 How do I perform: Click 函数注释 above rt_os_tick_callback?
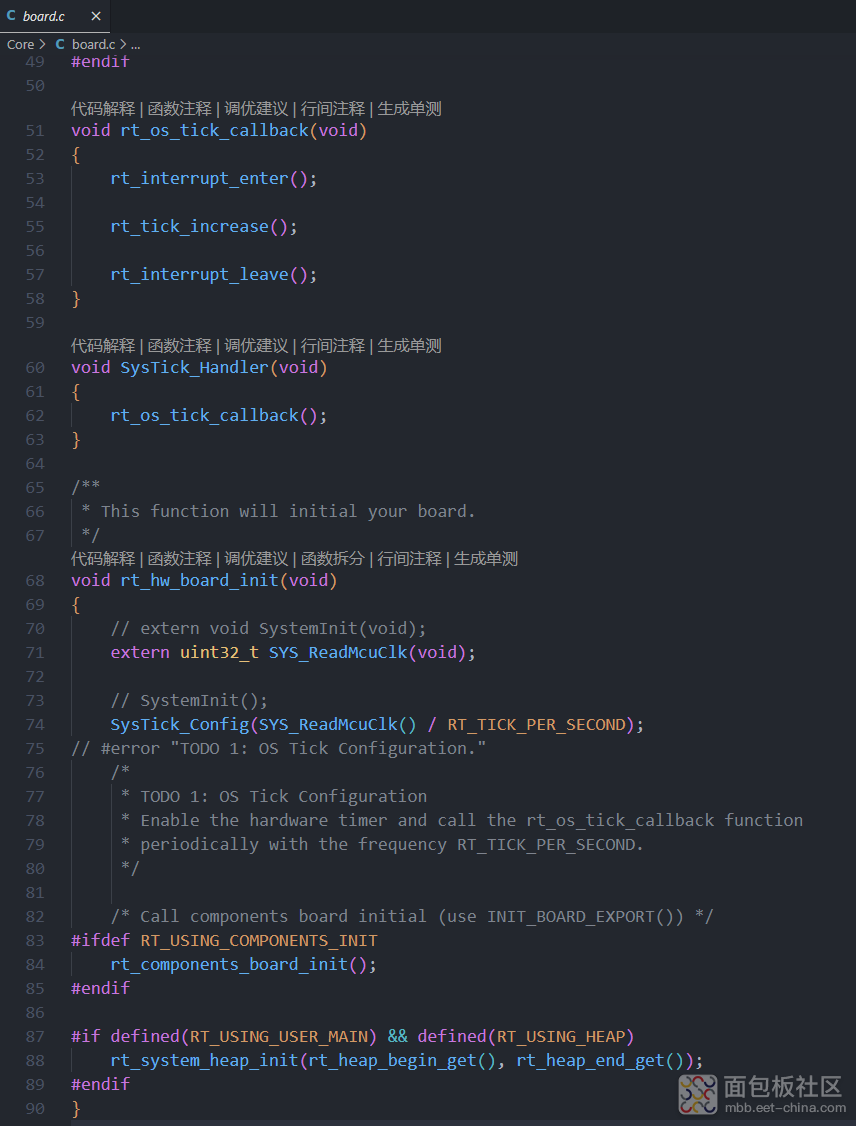pos(180,108)
